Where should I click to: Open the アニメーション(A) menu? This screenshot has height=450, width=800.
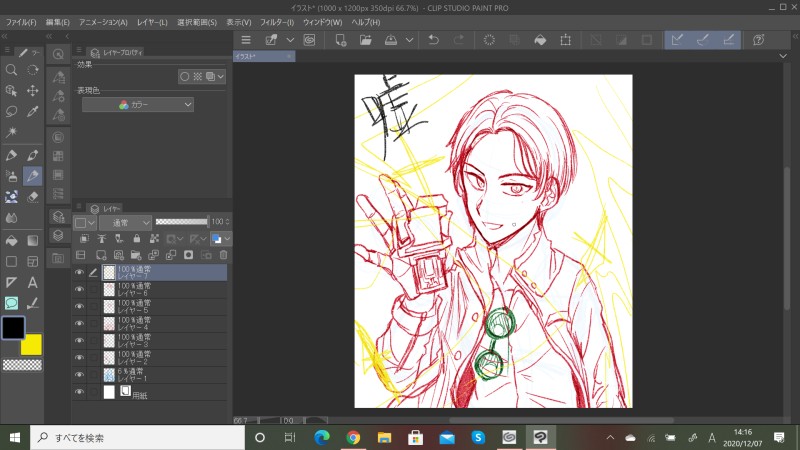coord(103,22)
